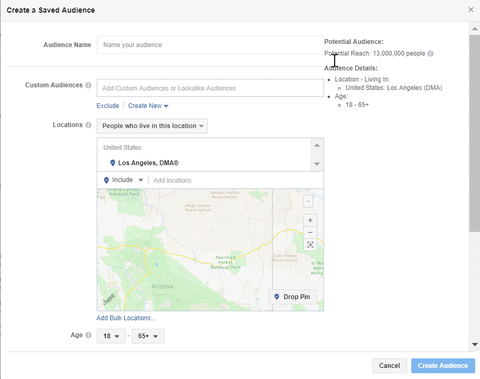Click the Exclude link

click(108, 106)
